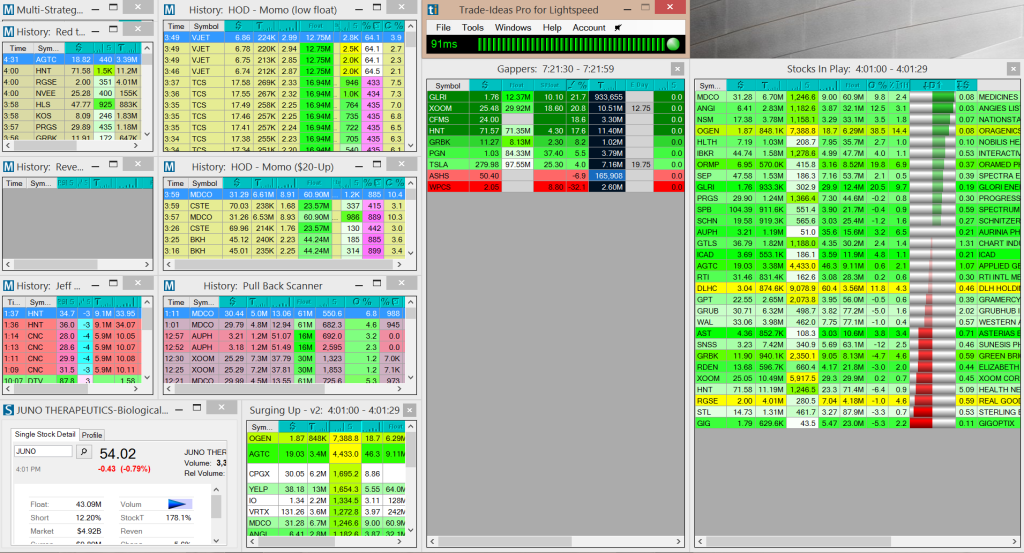Viewport: 1024px width, 553px height.
Task: Click the Symbol column header in Gappers
Action: (448, 86)
